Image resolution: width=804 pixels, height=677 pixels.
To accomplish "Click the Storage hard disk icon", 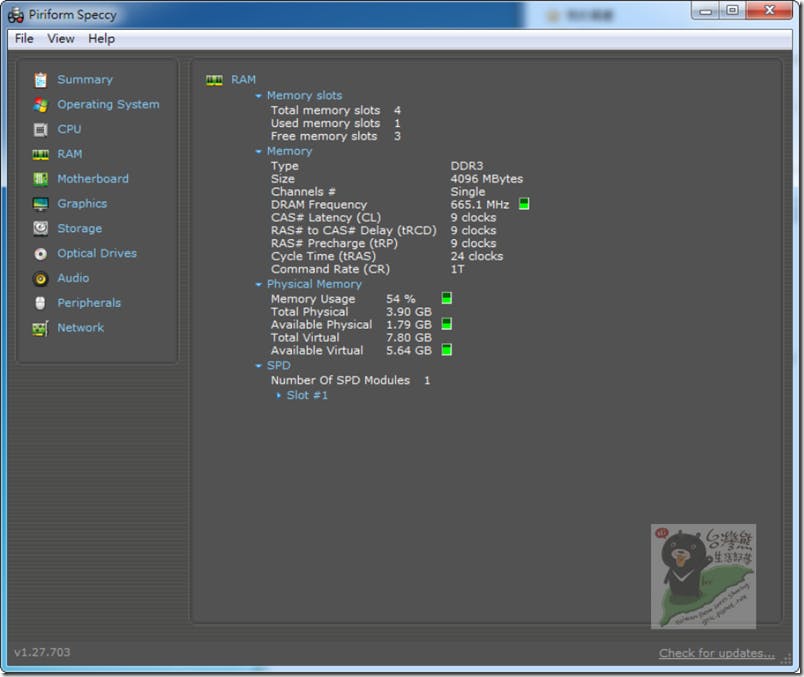I will coord(41,228).
